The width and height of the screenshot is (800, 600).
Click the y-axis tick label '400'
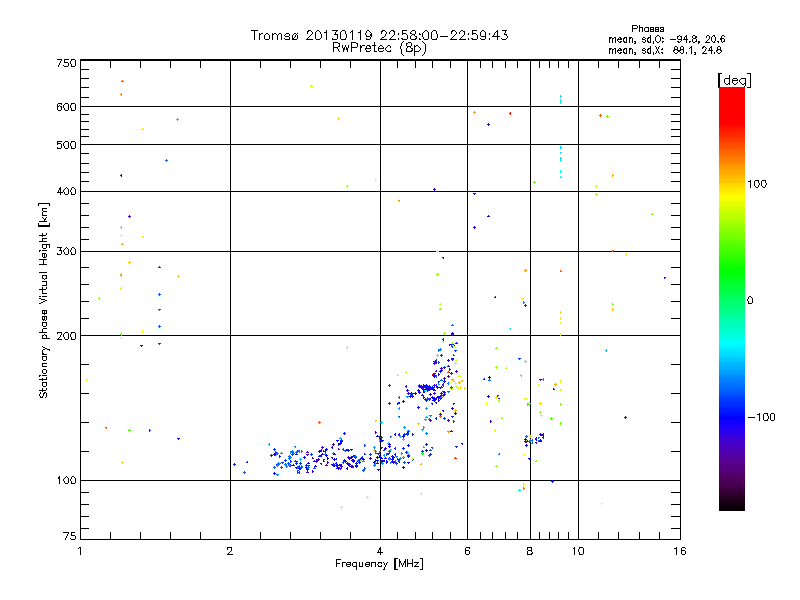pos(66,192)
